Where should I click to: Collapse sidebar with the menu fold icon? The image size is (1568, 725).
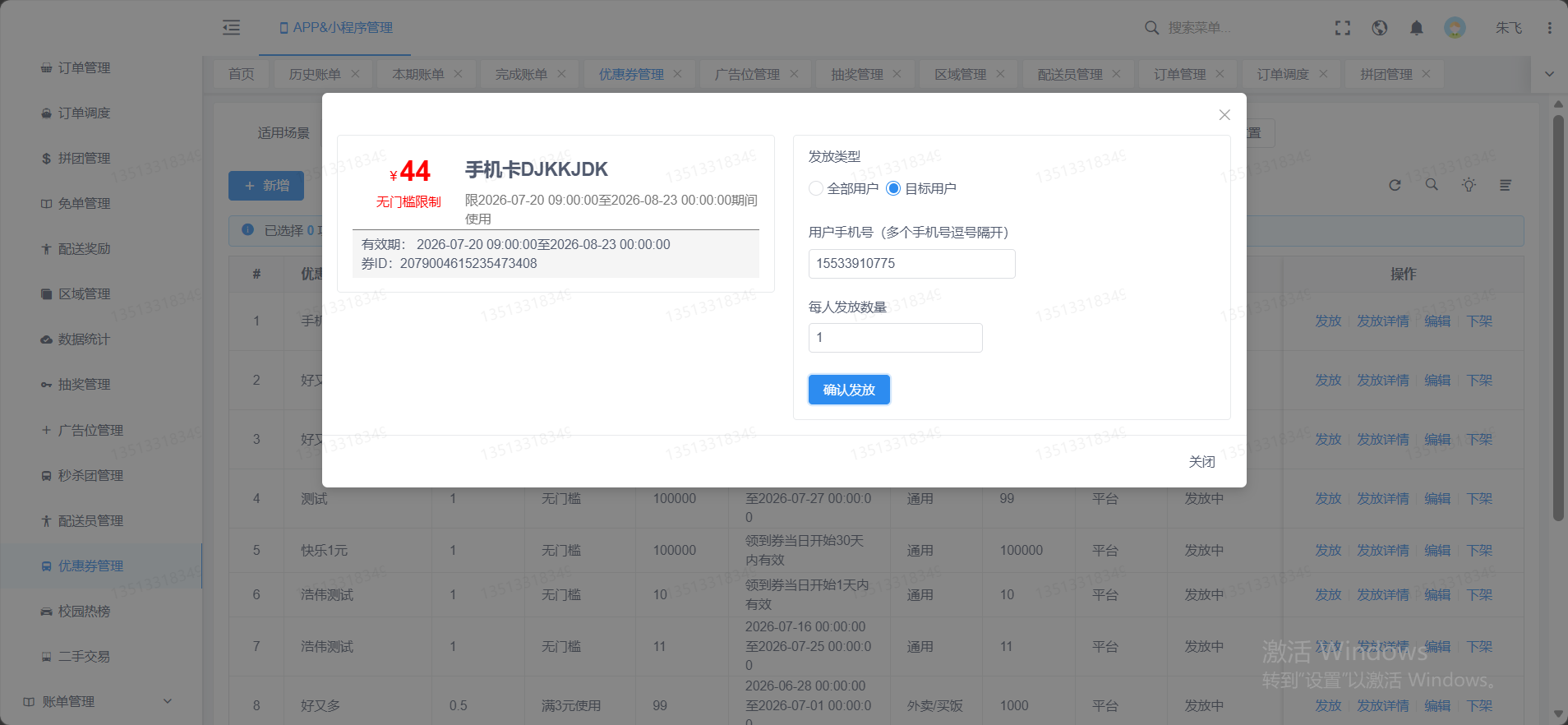tap(232, 27)
